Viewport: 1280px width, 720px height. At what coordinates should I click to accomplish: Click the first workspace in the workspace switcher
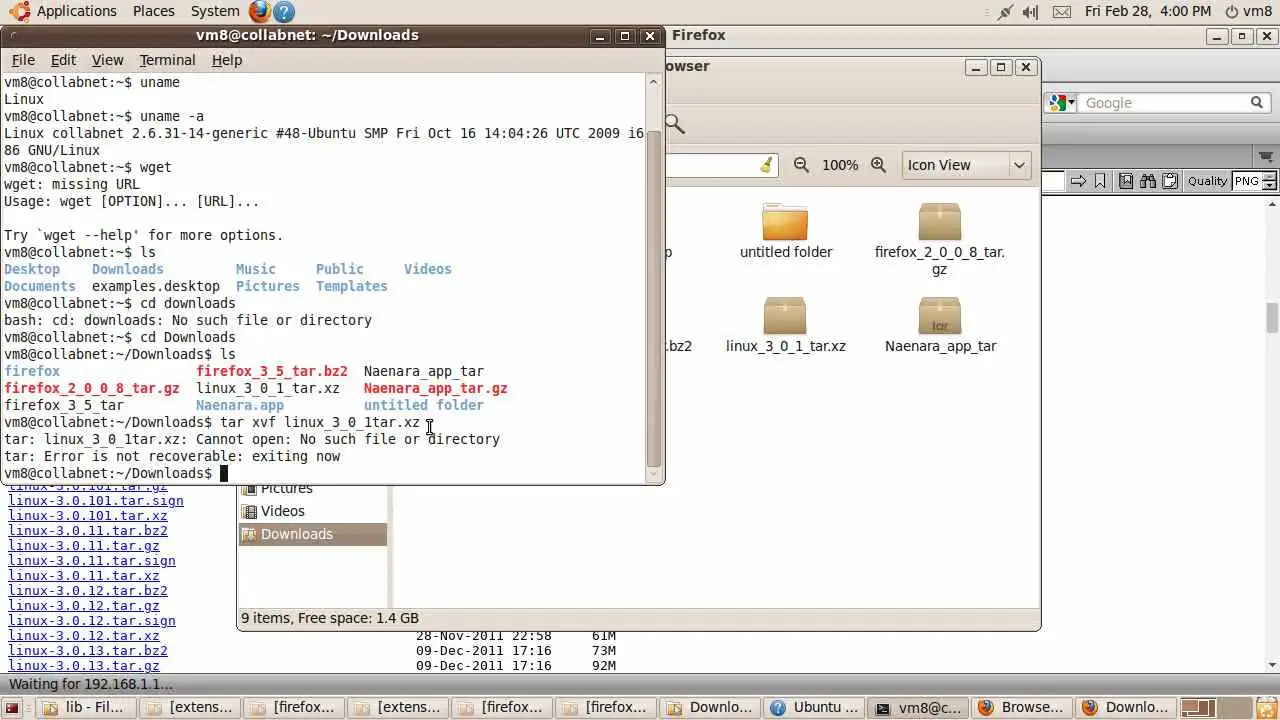tap(1197, 708)
